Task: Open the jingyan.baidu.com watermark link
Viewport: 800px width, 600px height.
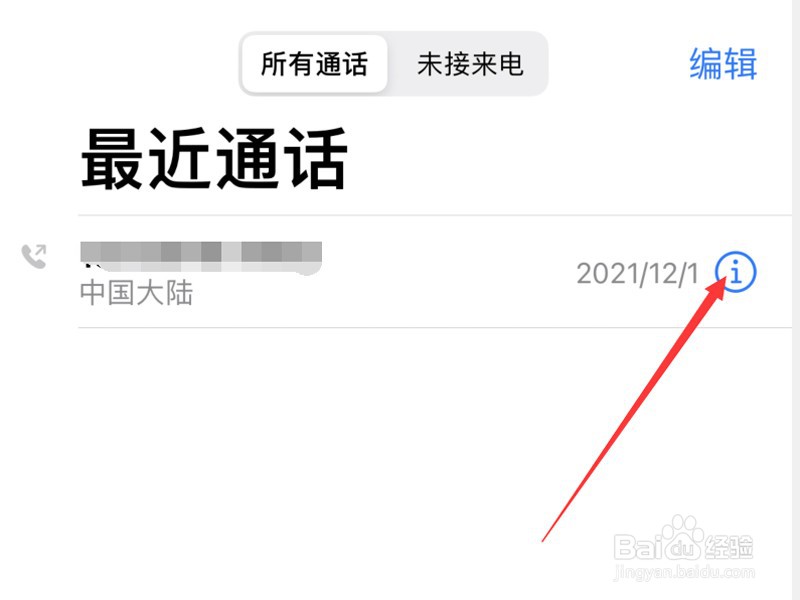Action: click(684, 571)
